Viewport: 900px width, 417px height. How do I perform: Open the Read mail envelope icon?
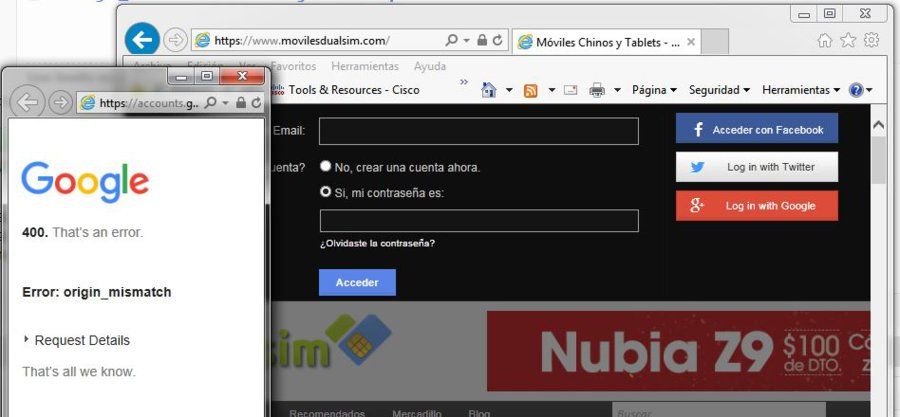(x=570, y=90)
